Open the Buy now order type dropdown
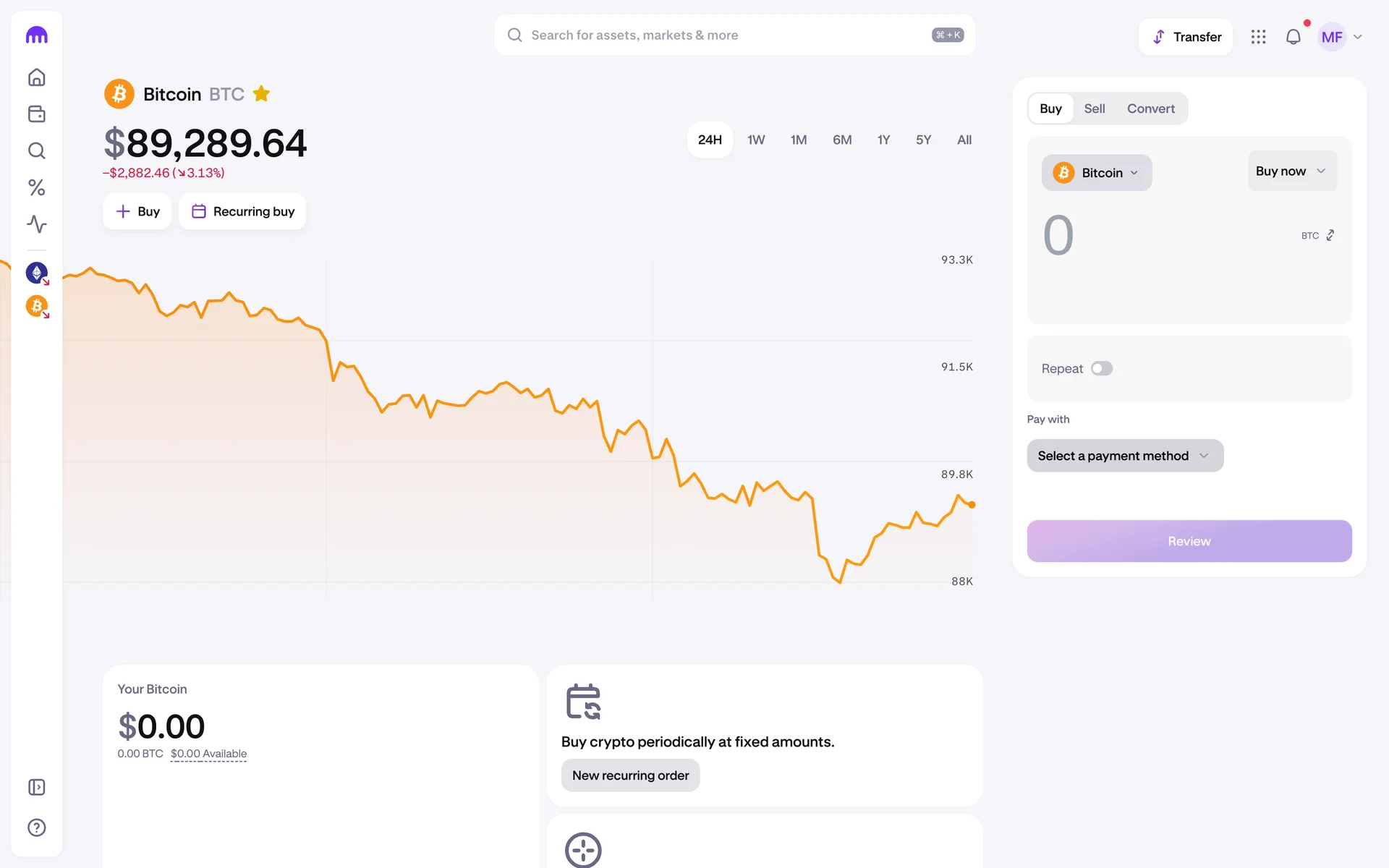Viewport: 1389px width, 868px height. (x=1291, y=171)
